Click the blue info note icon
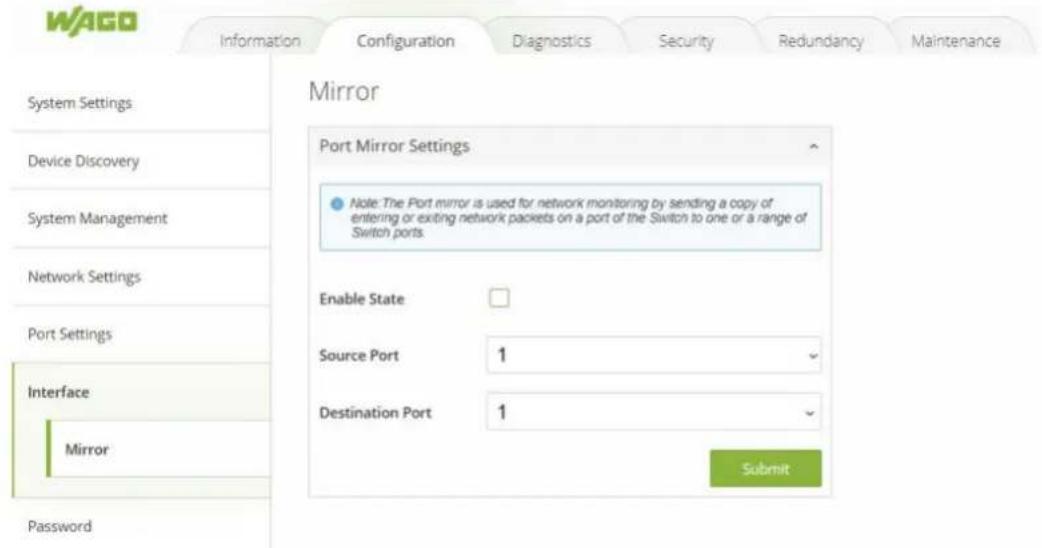 pyautogui.click(x=337, y=203)
